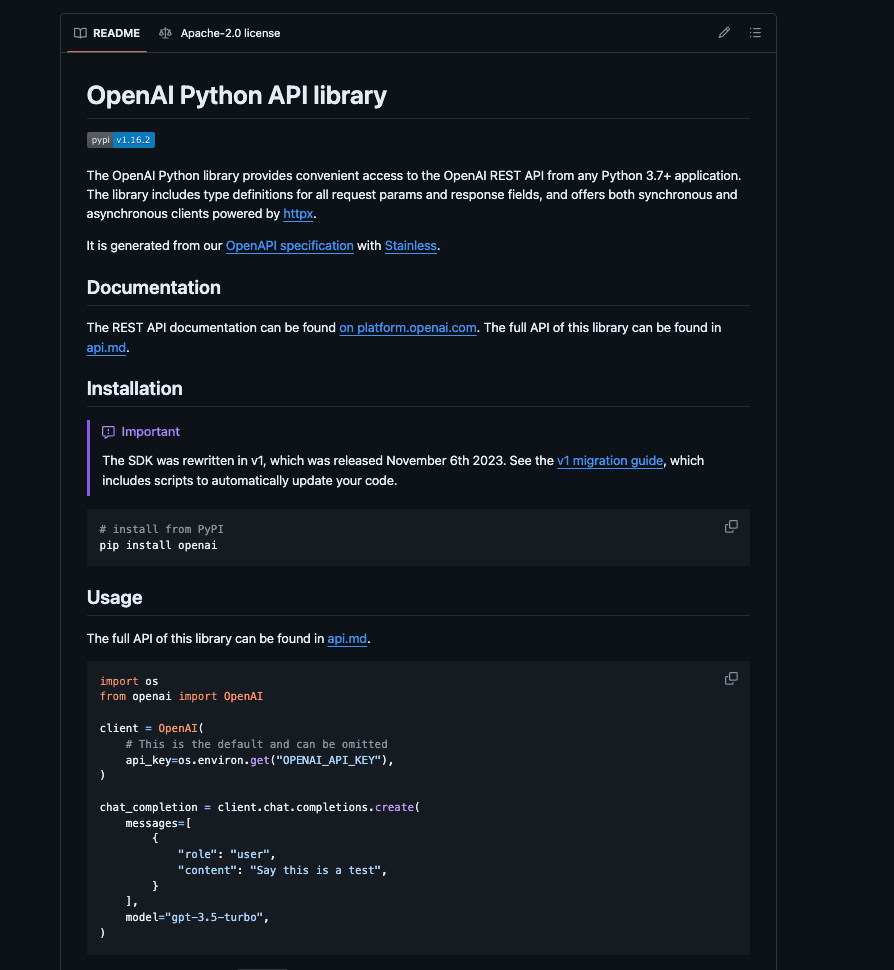Click the pencil icon to edit the README

[724, 33]
